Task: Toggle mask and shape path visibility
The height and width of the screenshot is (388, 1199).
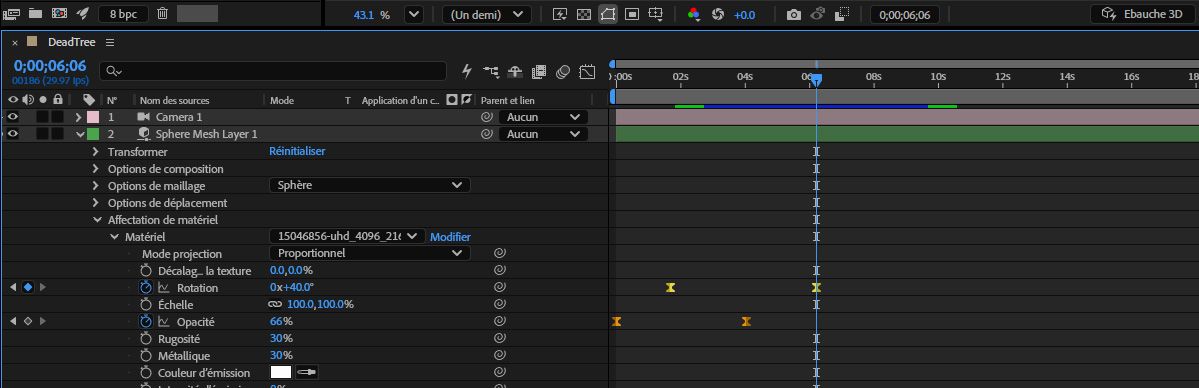Action: [x=608, y=15]
